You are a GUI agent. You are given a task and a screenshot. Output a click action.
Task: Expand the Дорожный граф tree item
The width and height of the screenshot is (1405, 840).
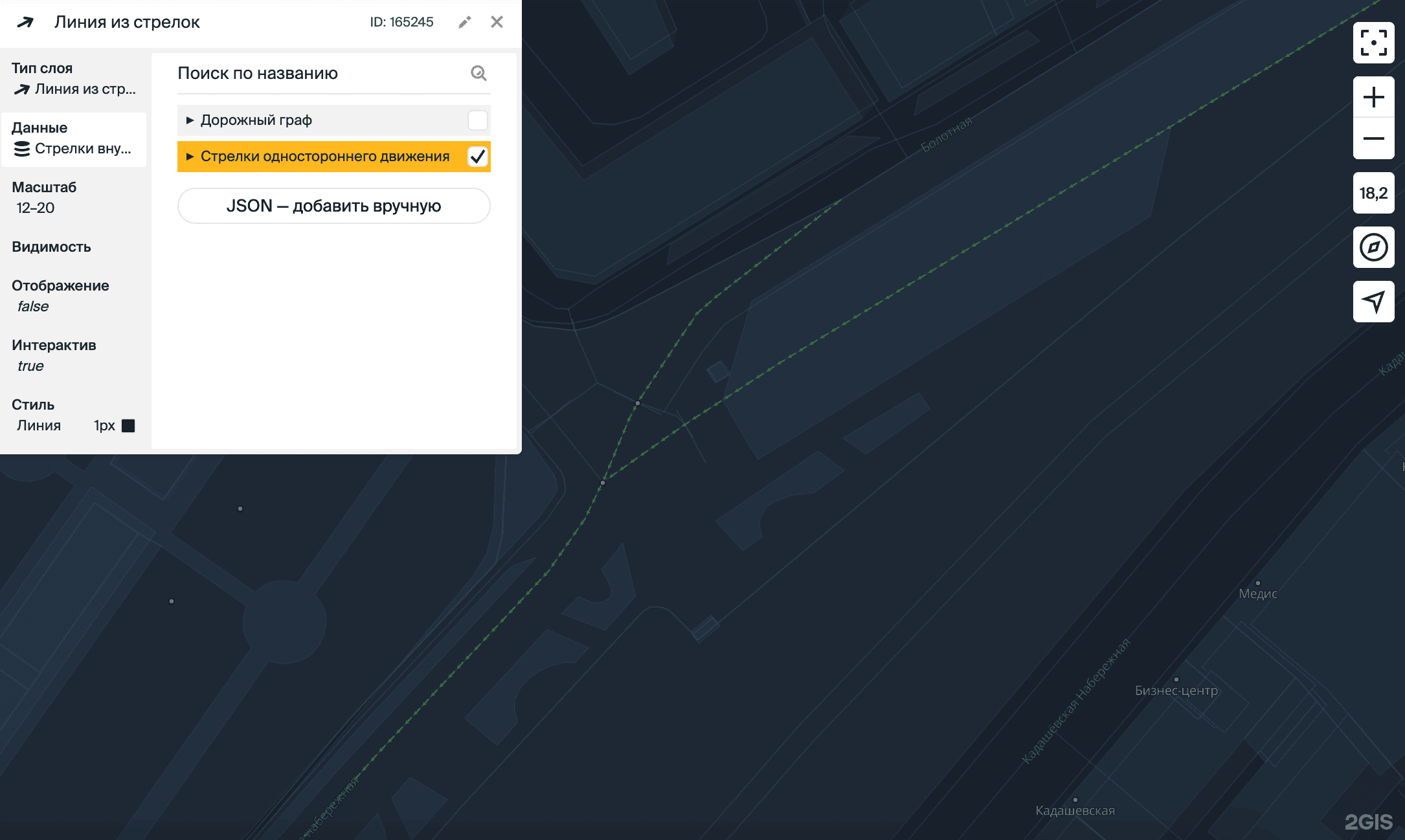tap(190, 120)
